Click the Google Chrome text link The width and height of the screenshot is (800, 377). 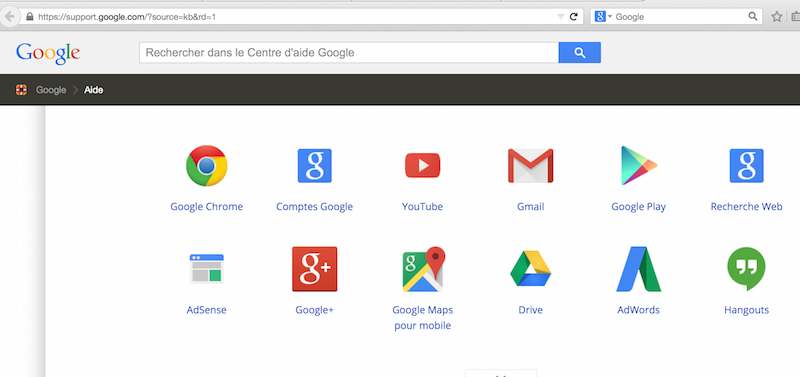[x=207, y=207]
